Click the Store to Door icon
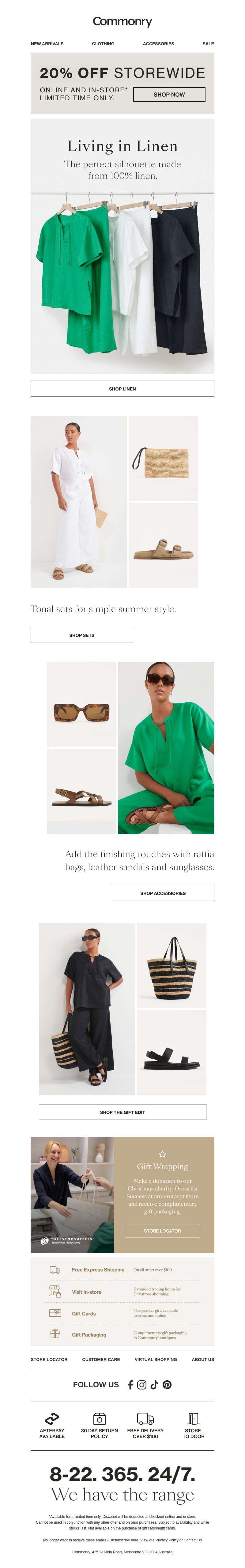This screenshot has height=1568, width=245. pos(193,1418)
